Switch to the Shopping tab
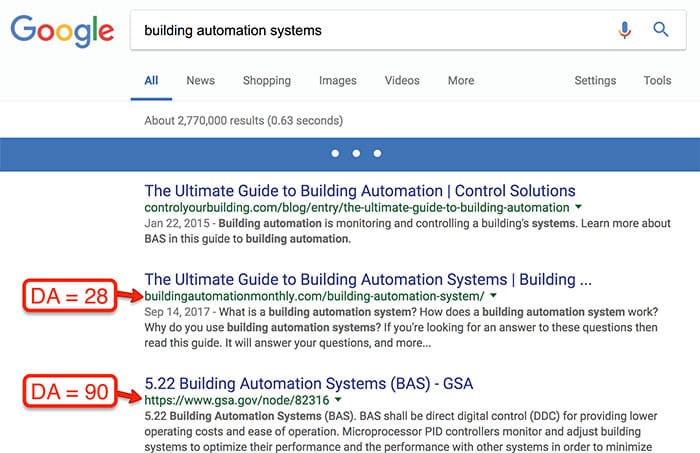Screen dimensions: 700x453 coord(267,81)
